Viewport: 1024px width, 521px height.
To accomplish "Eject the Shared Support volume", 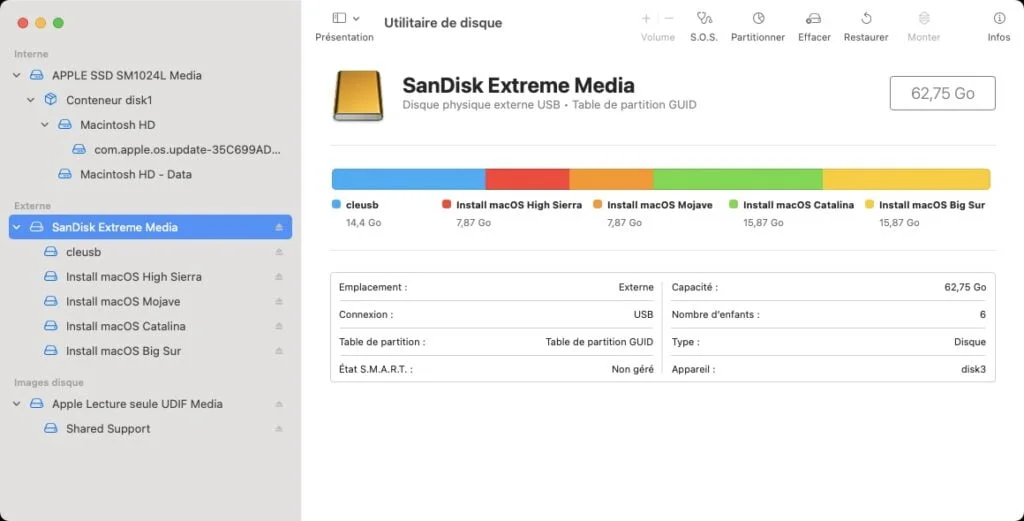I will pos(279,429).
